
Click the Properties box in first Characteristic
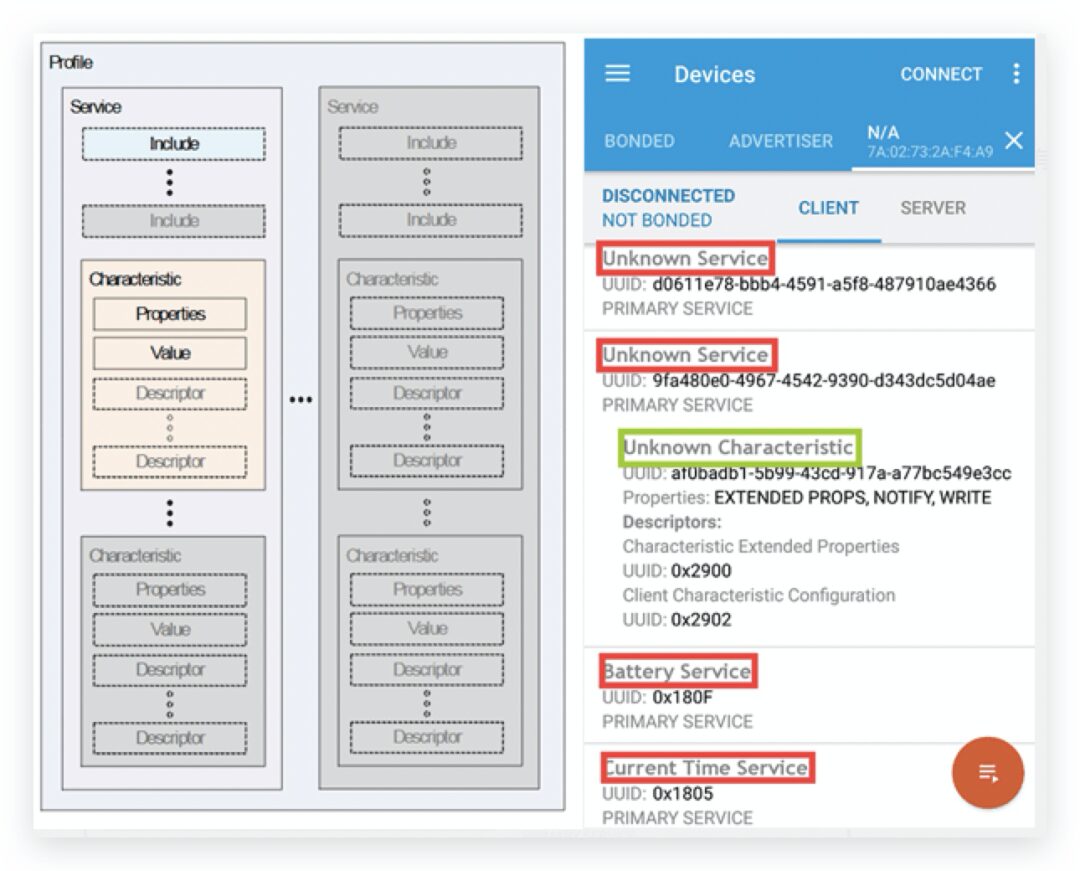[170, 314]
